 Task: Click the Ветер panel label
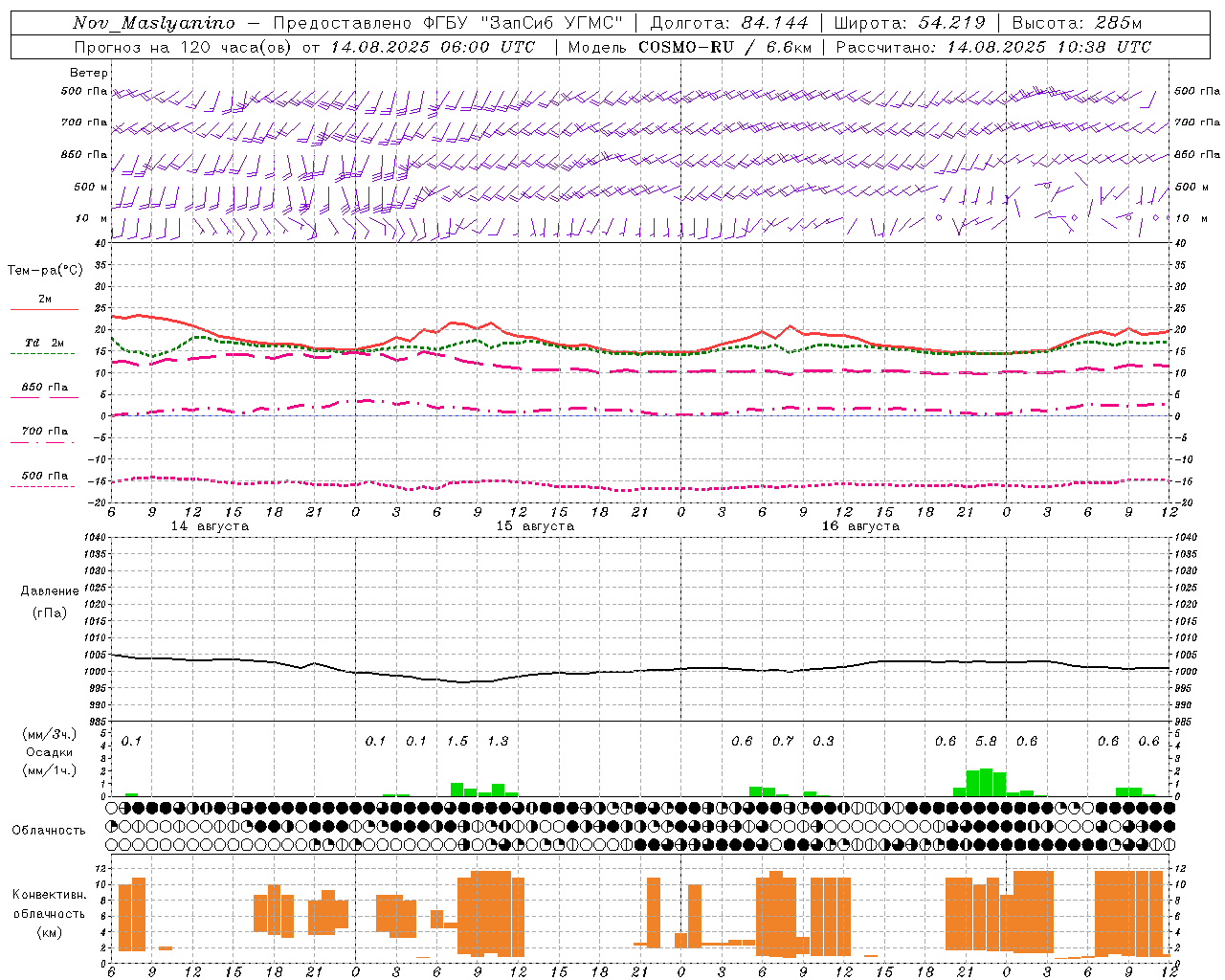click(x=89, y=73)
